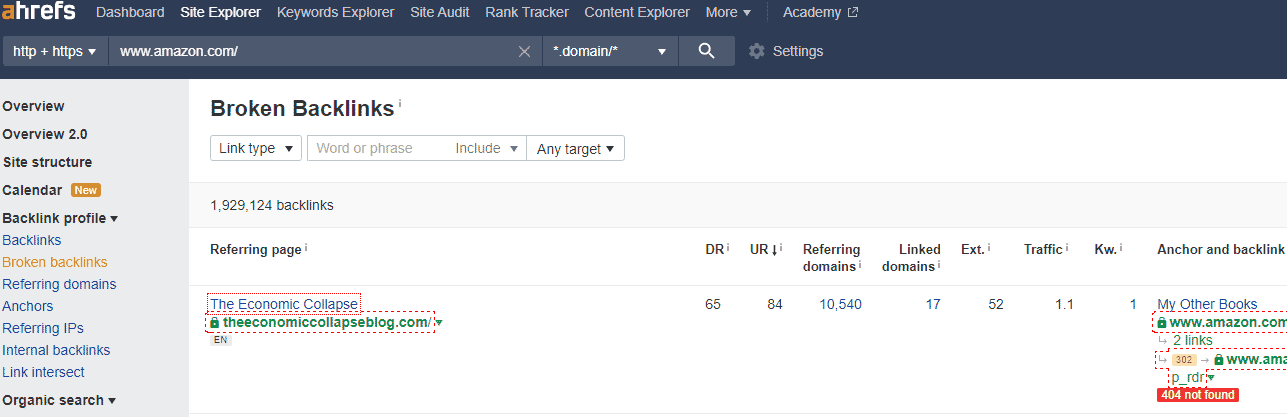The image size is (1287, 417).
Task: Open the *.domain/* mode dropdown
Action: 610,51
